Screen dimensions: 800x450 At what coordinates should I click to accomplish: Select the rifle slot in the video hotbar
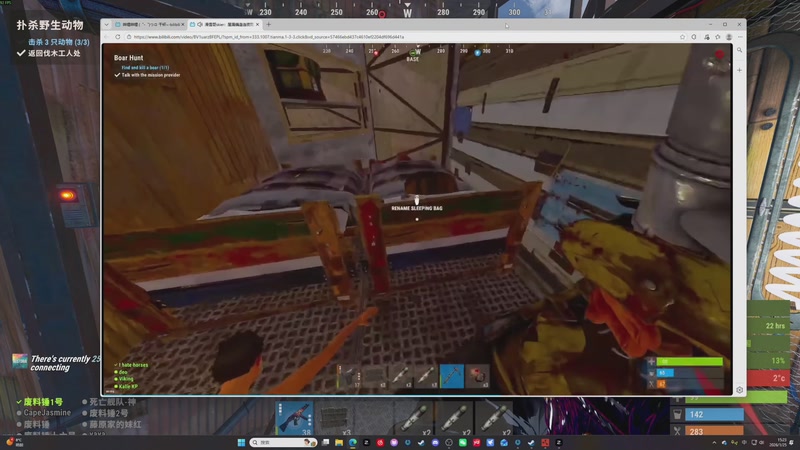(x=349, y=376)
